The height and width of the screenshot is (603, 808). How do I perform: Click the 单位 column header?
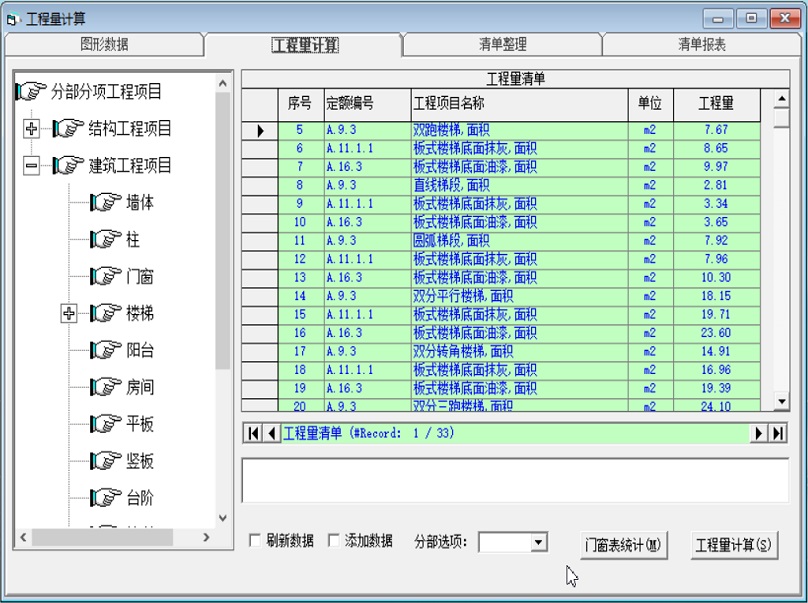650,104
